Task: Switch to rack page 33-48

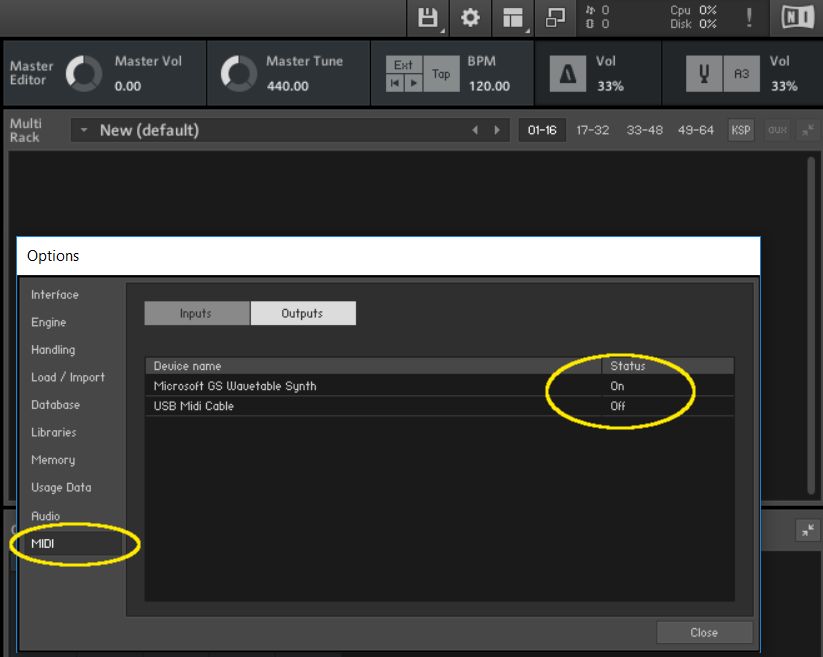Action: click(645, 130)
